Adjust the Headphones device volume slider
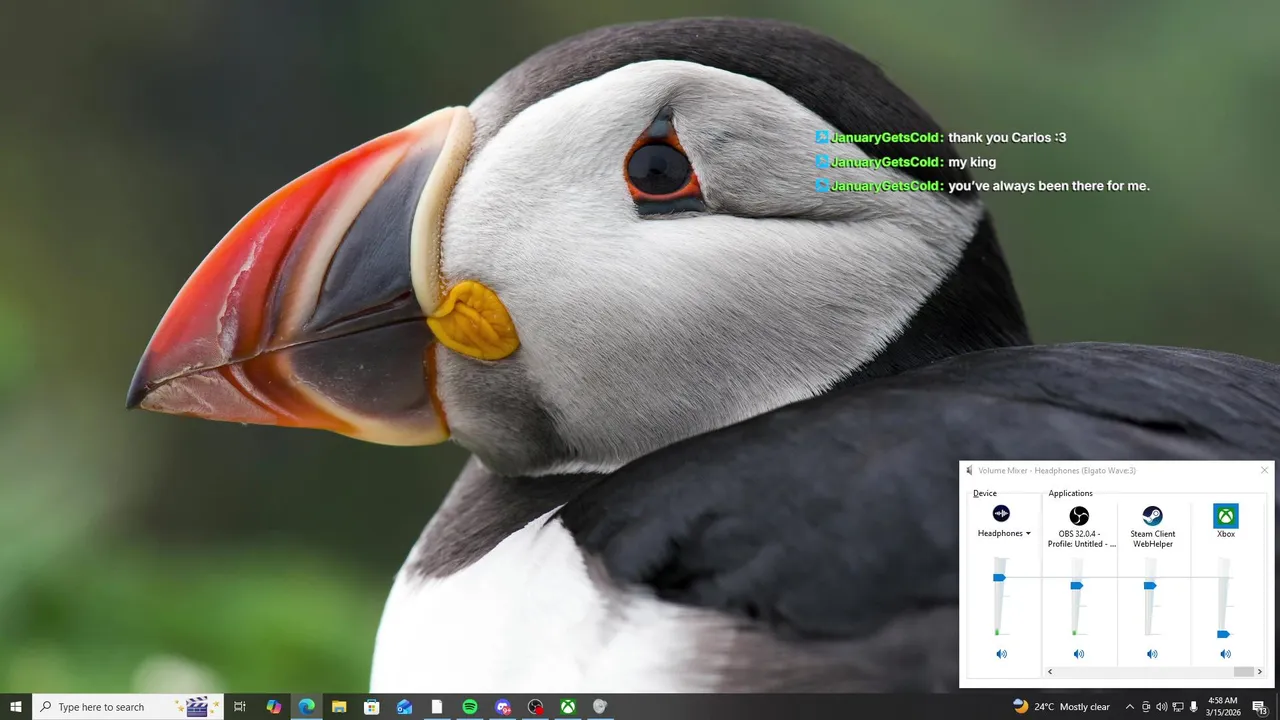1280x720 pixels. click(x=999, y=577)
